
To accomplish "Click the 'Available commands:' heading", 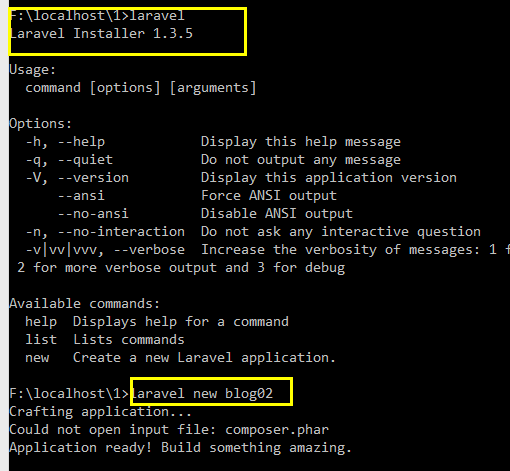I will point(85,304).
